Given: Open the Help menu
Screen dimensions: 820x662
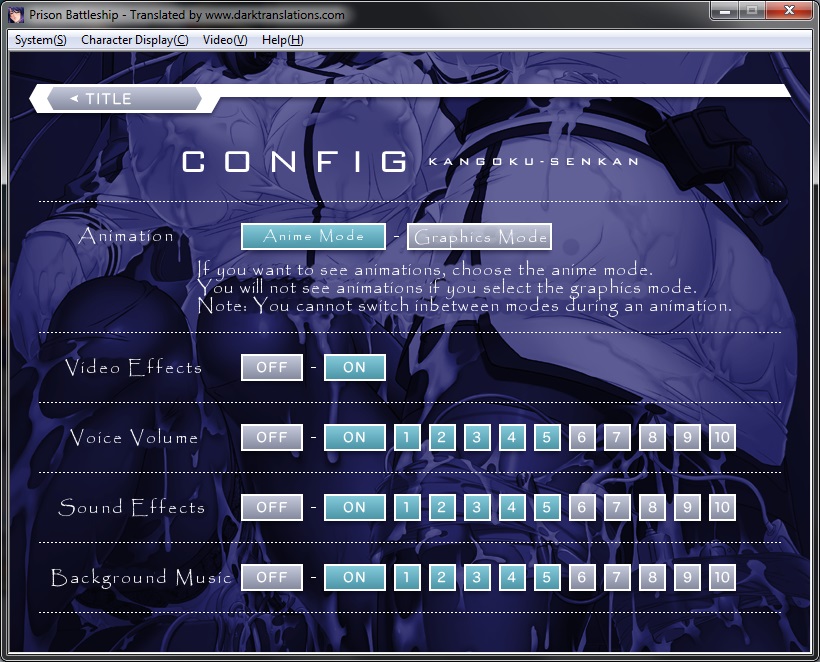Looking at the screenshot, I should [282, 40].
